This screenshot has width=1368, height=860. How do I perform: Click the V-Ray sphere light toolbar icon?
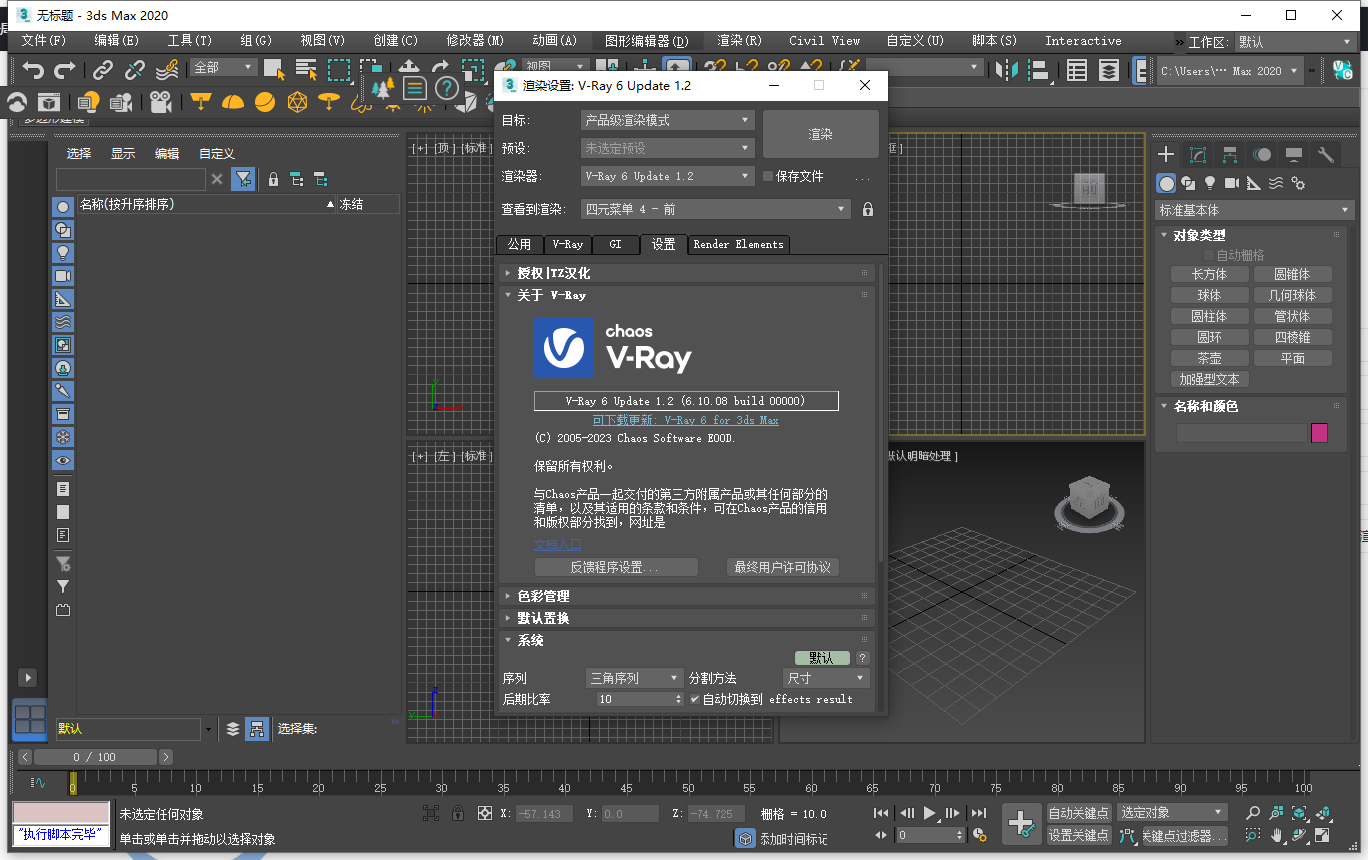click(265, 102)
